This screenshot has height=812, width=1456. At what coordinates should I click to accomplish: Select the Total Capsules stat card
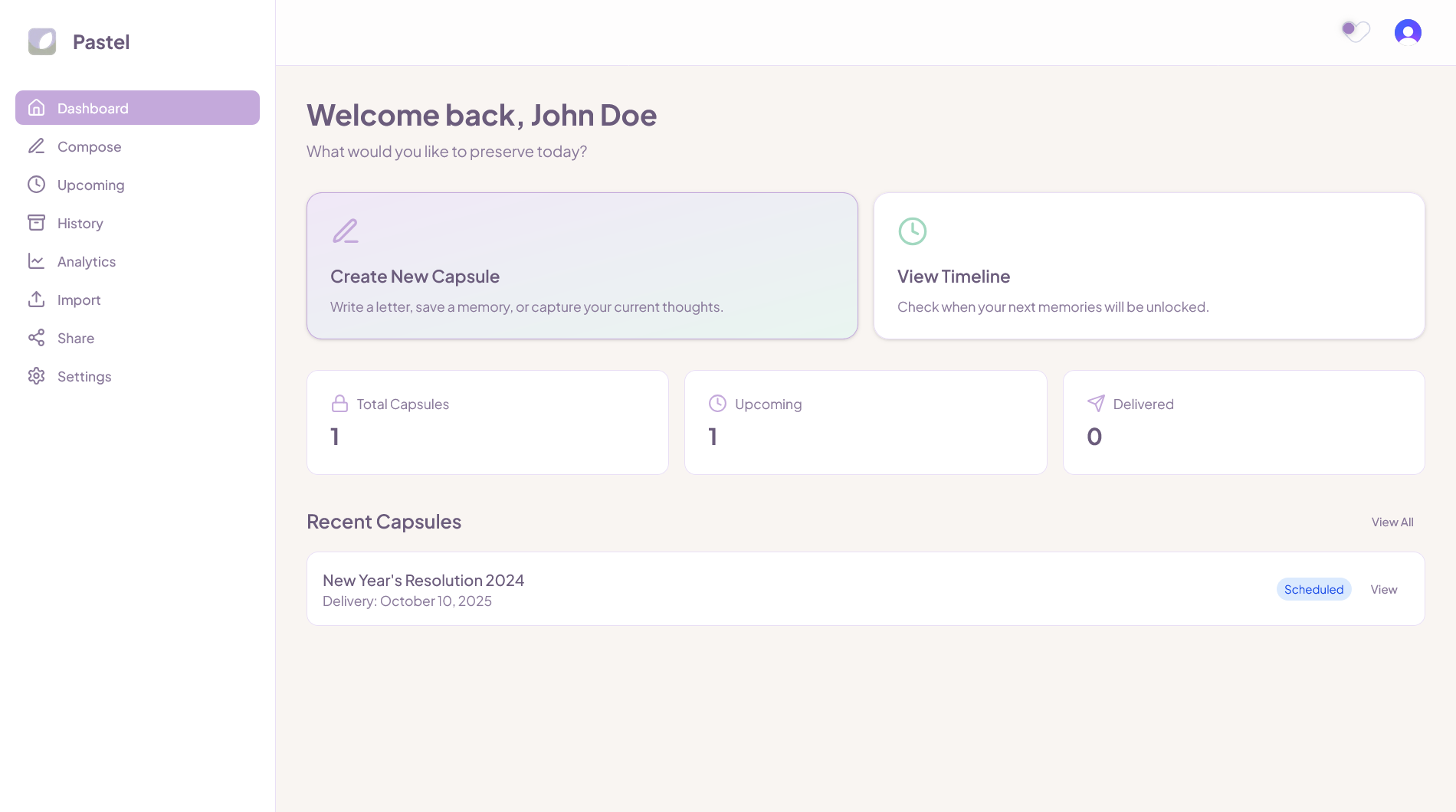pyautogui.click(x=487, y=422)
